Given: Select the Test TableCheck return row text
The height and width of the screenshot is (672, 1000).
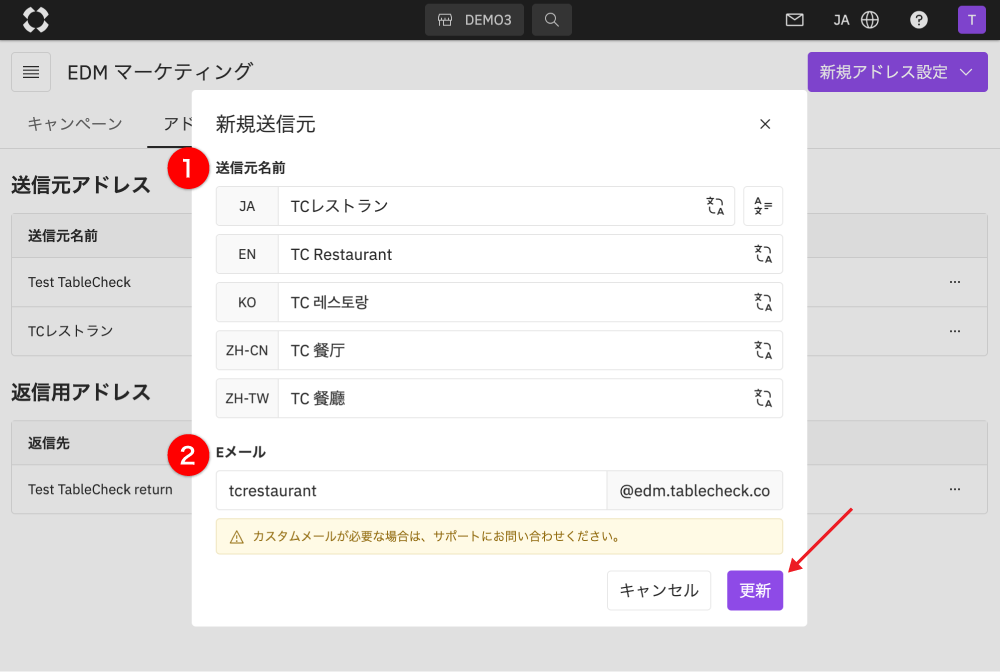Looking at the screenshot, I should [100, 489].
